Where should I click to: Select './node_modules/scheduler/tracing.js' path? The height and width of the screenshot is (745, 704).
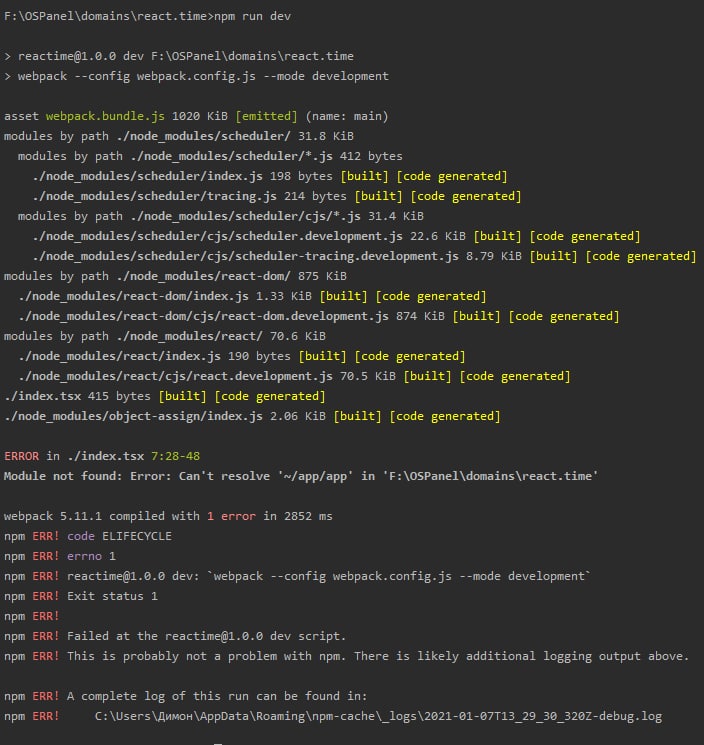coord(154,196)
